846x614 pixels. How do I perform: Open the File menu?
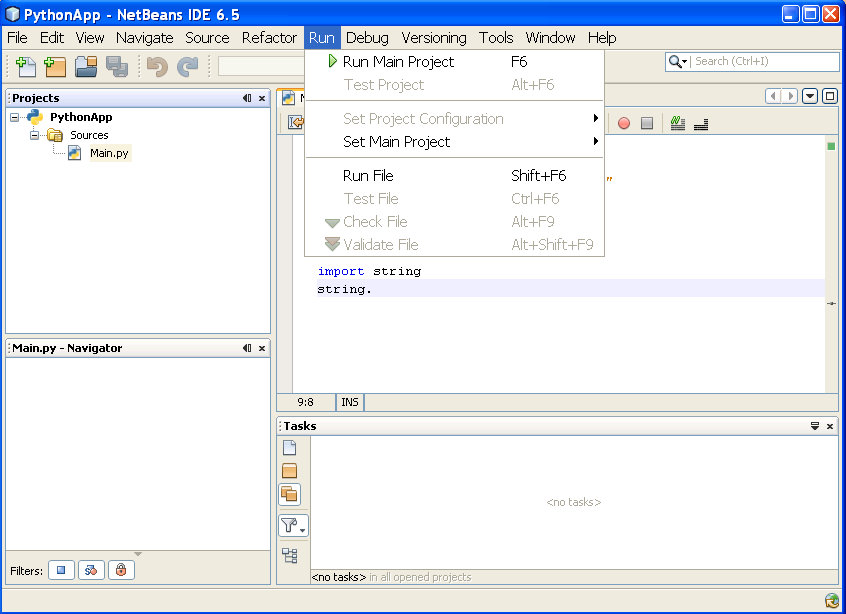click(17, 38)
